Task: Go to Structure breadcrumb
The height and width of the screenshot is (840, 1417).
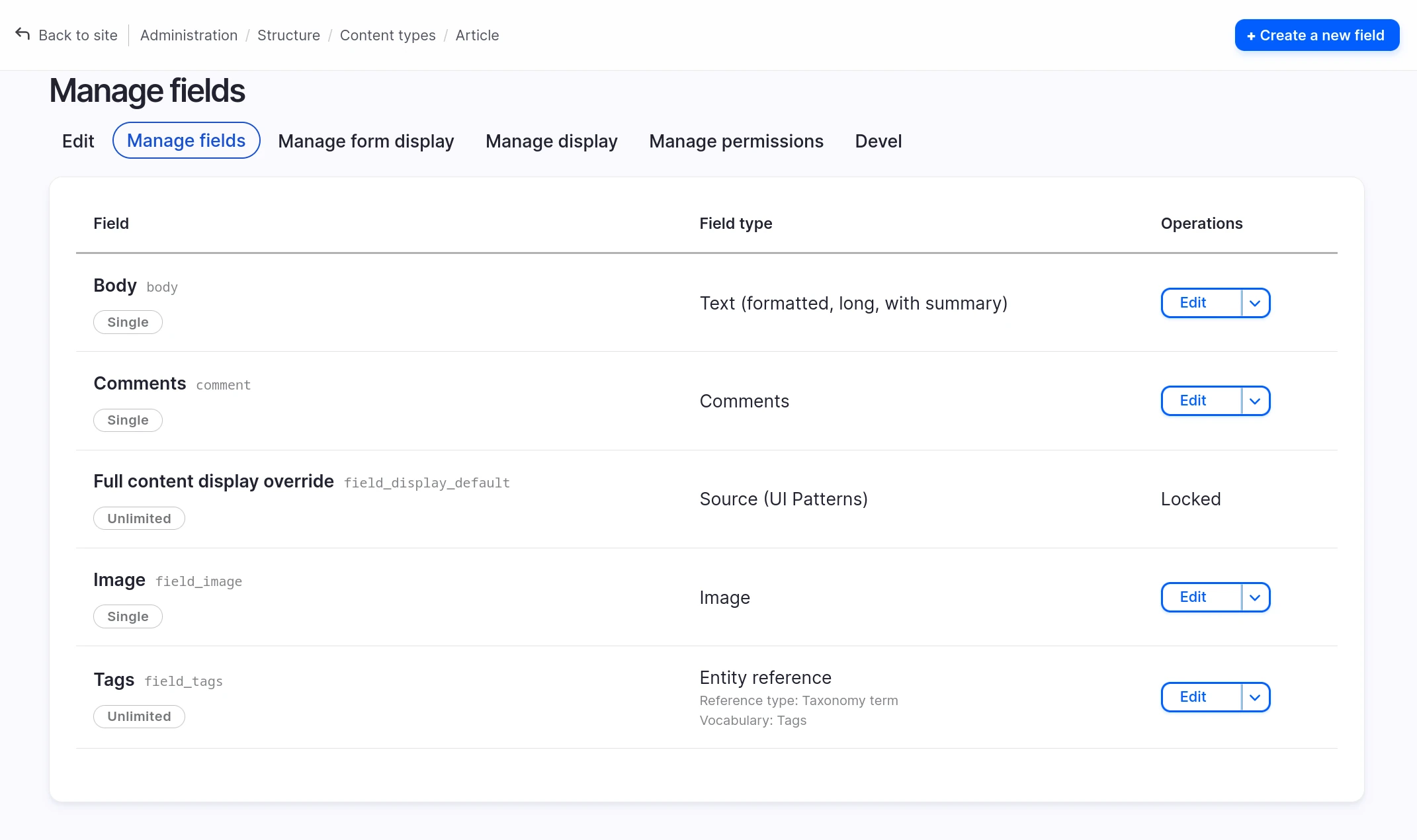Action: pyautogui.click(x=288, y=35)
